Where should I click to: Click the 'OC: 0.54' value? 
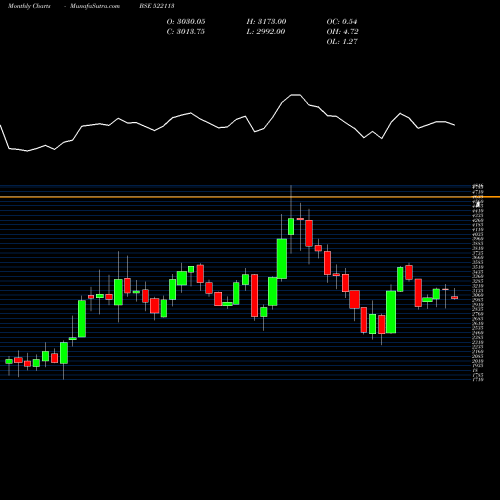coord(342,22)
